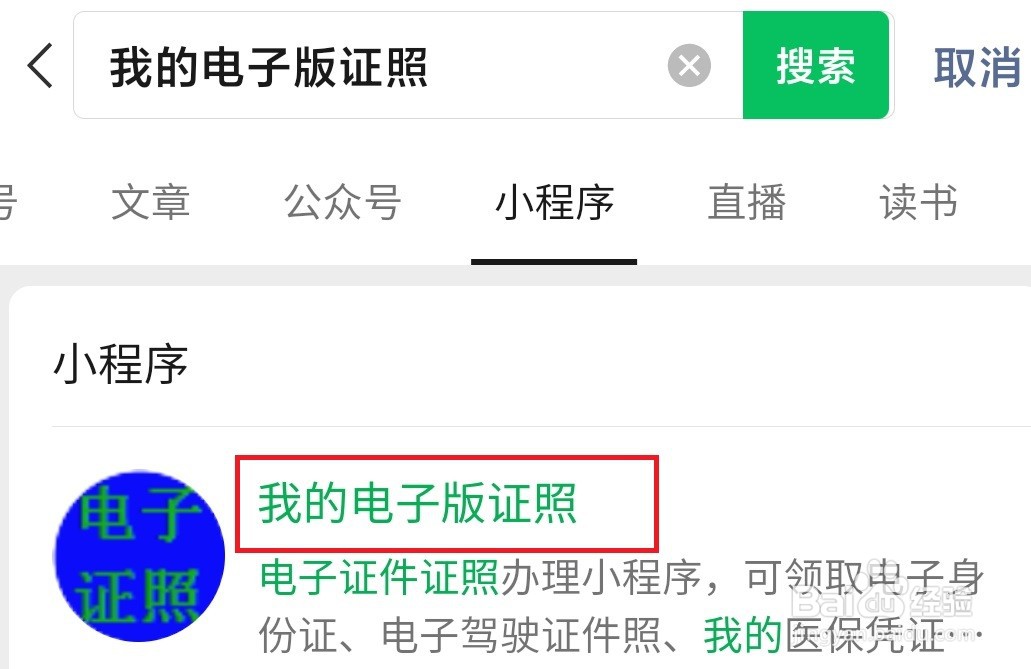This screenshot has width=1031, height=669.
Task: Tap 取消 to cancel the search
Action: click(977, 67)
